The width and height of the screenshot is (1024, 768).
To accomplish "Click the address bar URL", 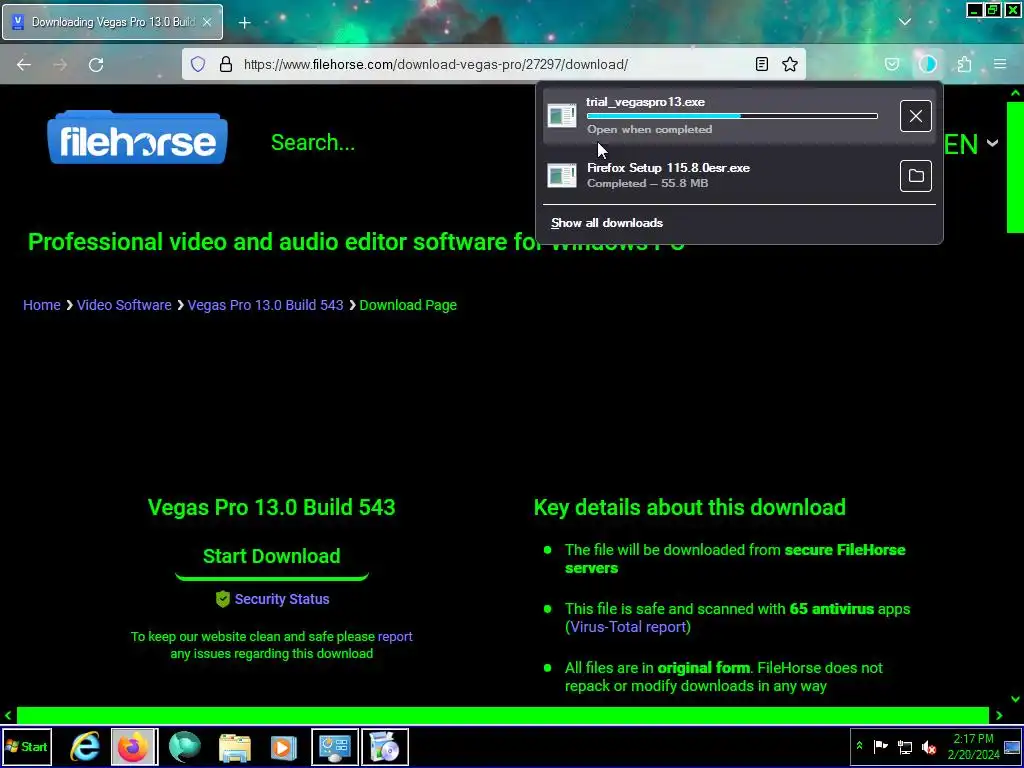I will pyautogui.click(x=436, y=64).
